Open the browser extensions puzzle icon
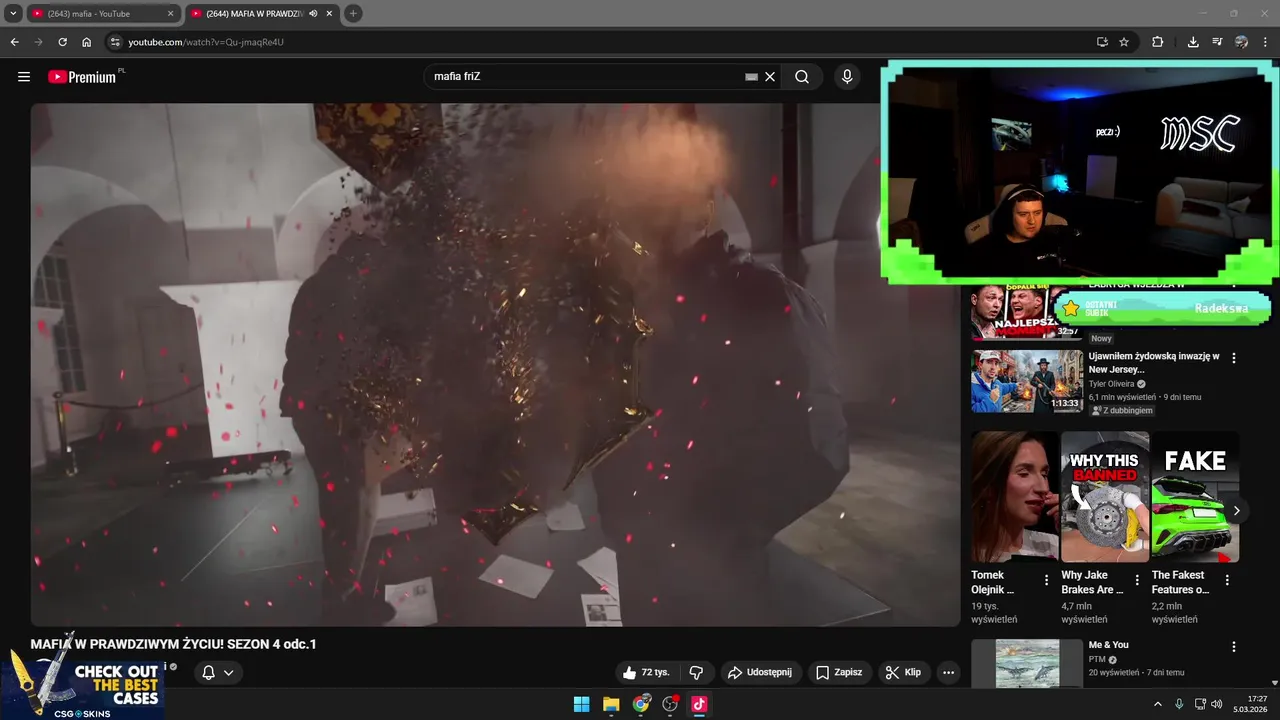 coord(1158,42)
